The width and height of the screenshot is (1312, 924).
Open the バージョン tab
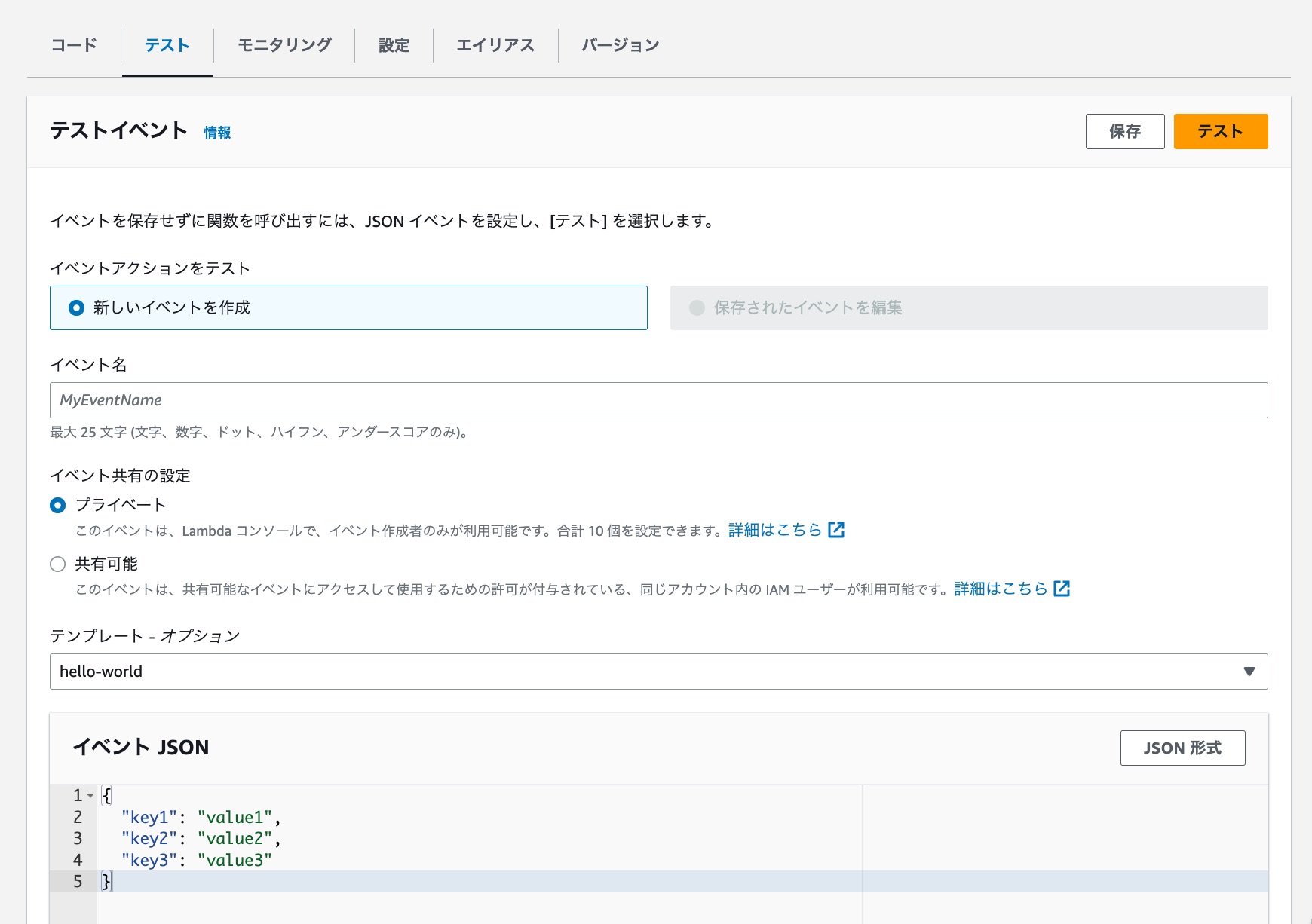pos(618,45)
